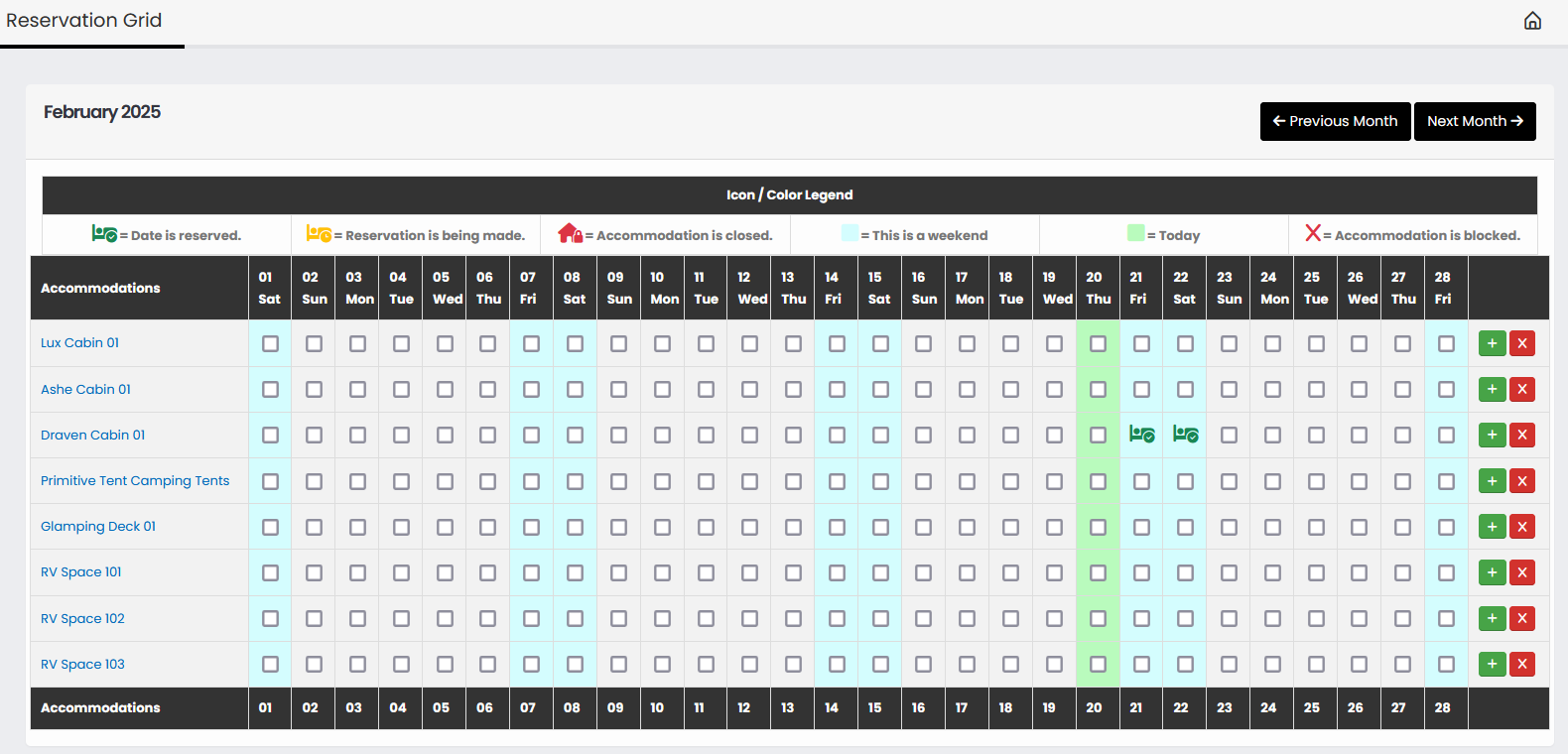Screen dimensions: 1568x754
Task: Click the home icon in the header
Action: tap(1532, 21)
